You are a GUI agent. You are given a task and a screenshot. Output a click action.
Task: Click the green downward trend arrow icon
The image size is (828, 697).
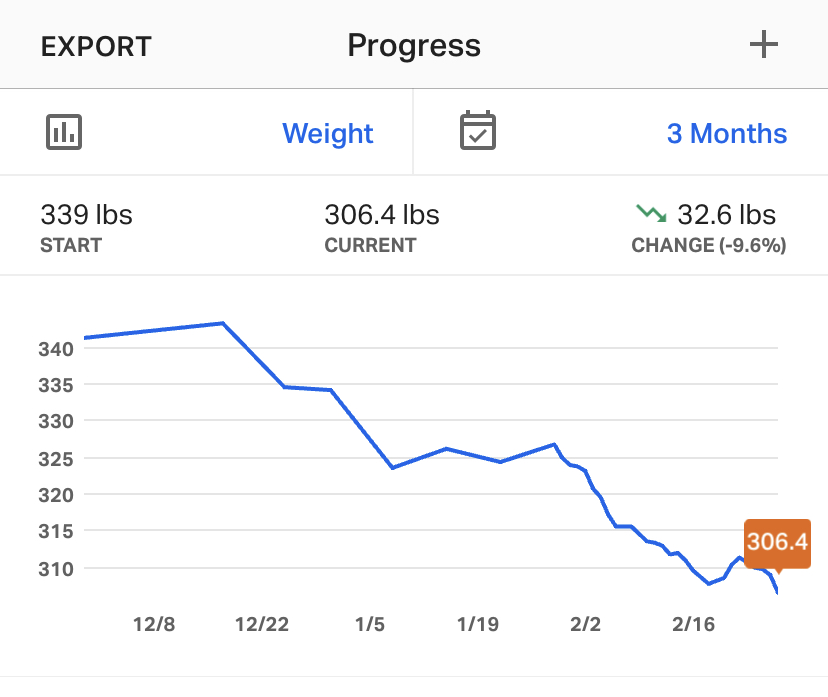[x=651, y=213]
